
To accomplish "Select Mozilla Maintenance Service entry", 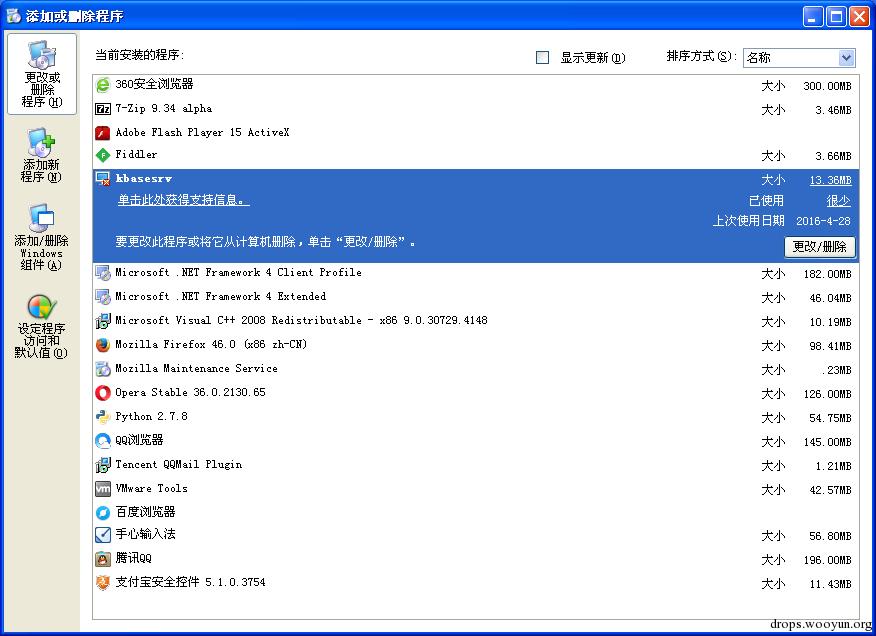I will (x=197, y=368).
